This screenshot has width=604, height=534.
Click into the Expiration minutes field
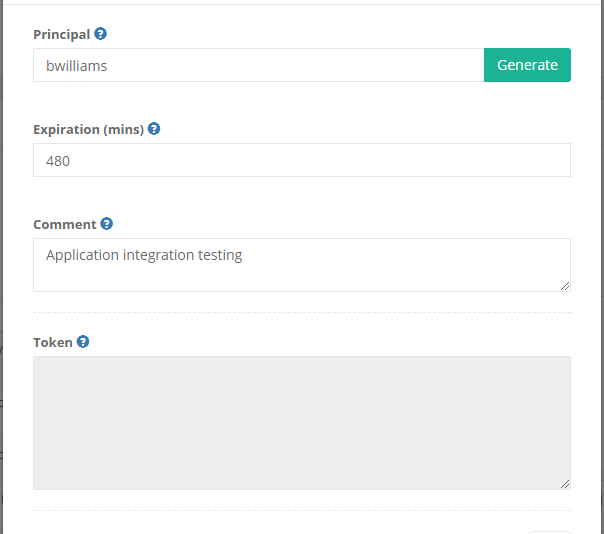pos(300,160)
